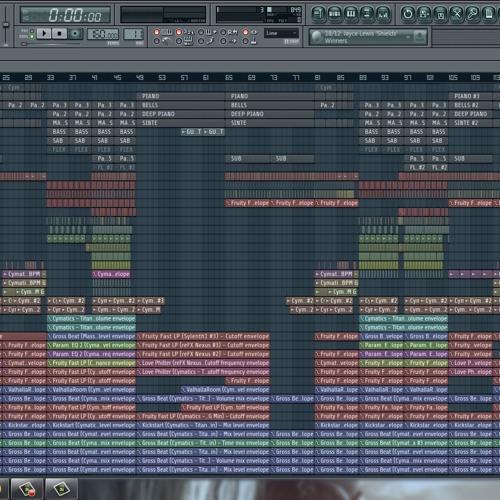The image size is (500, 500).
Task: Select the pink Cyma..elope clip at bar 41
Action: click(x=111, y=274)
